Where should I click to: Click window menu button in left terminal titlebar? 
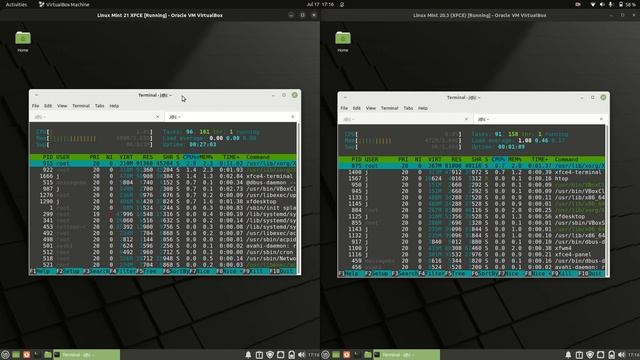(x=36, y=95)
